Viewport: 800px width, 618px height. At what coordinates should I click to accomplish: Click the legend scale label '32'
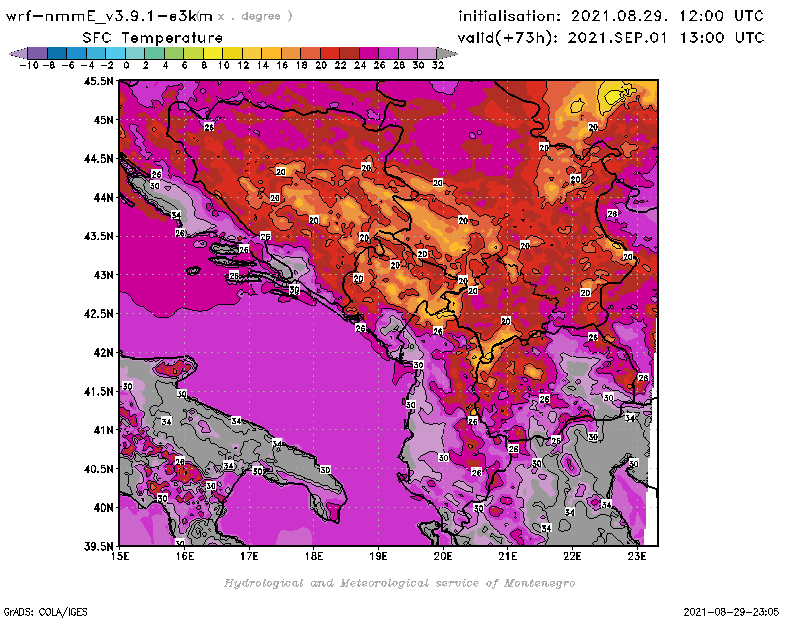(x=438, y=65)
